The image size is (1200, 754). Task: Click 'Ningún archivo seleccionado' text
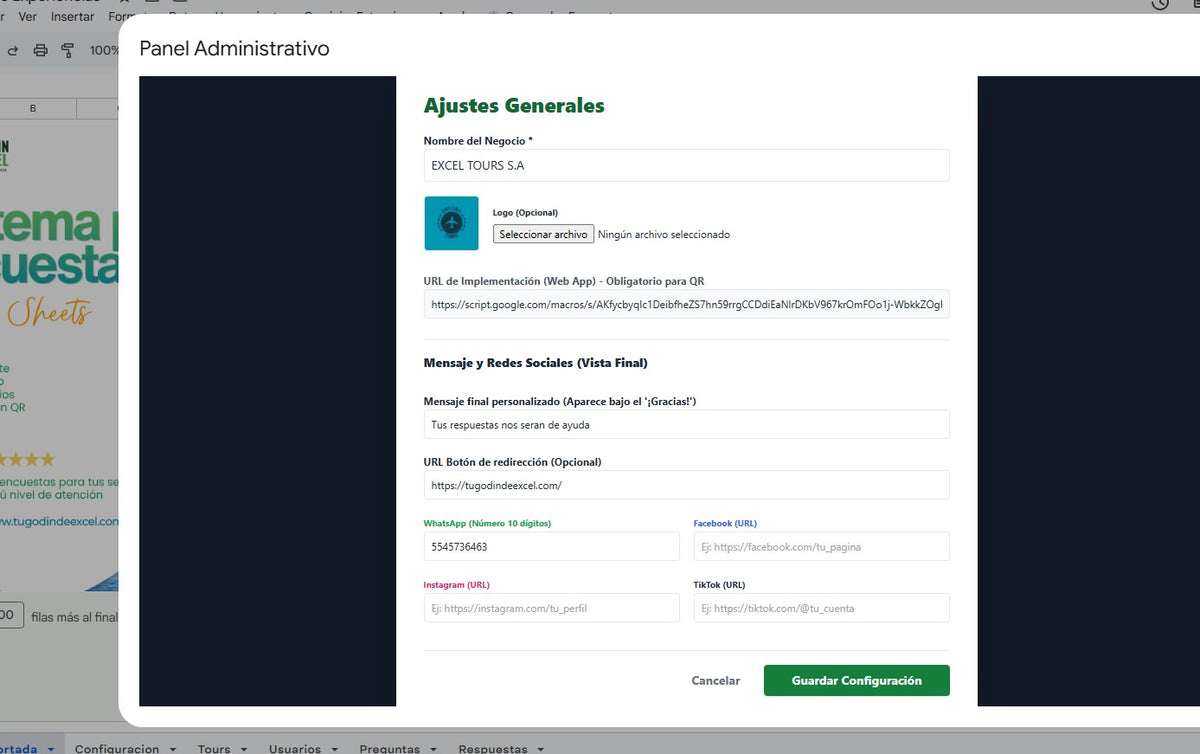(664, 235)
